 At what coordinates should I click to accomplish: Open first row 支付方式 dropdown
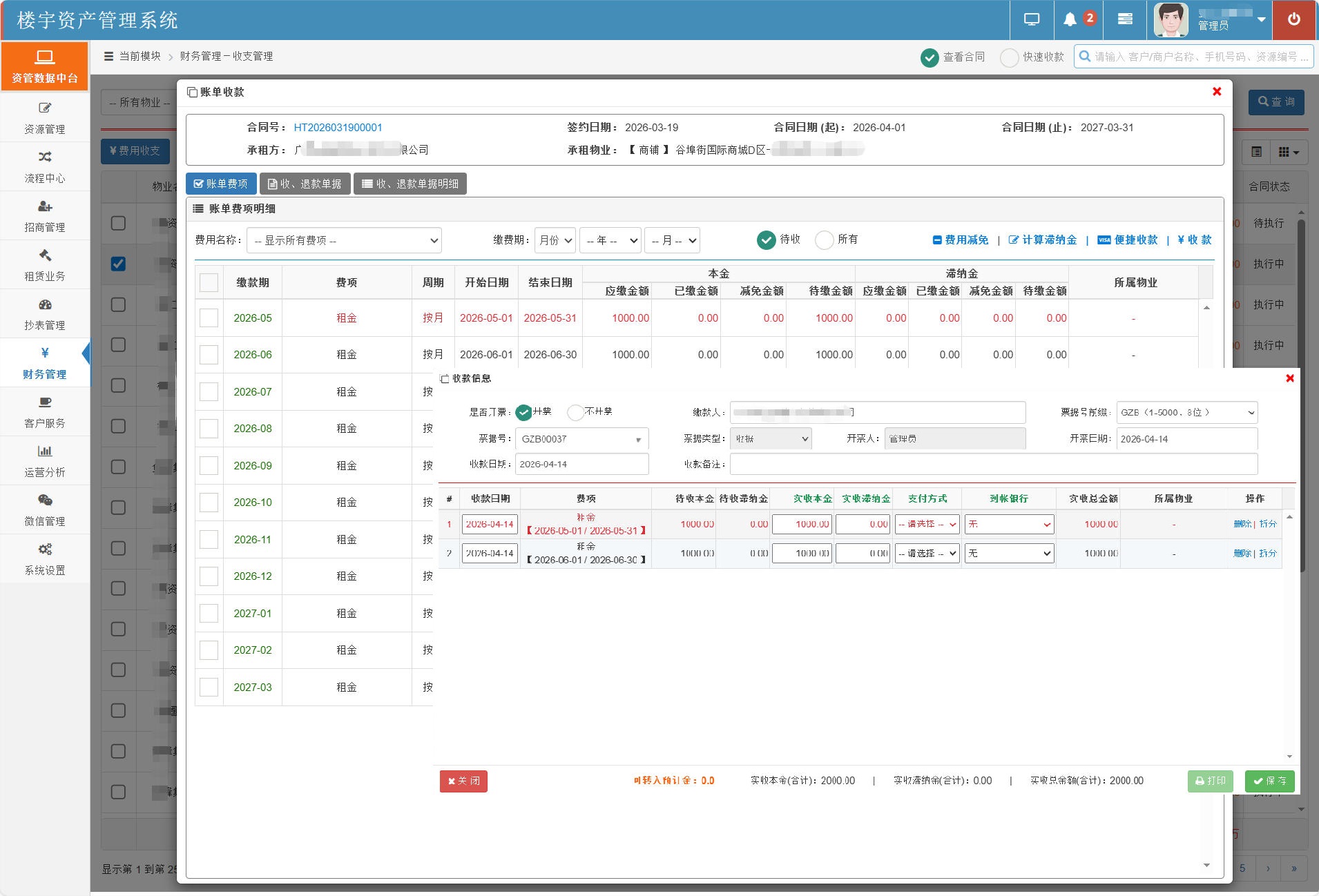click(927, 525)
